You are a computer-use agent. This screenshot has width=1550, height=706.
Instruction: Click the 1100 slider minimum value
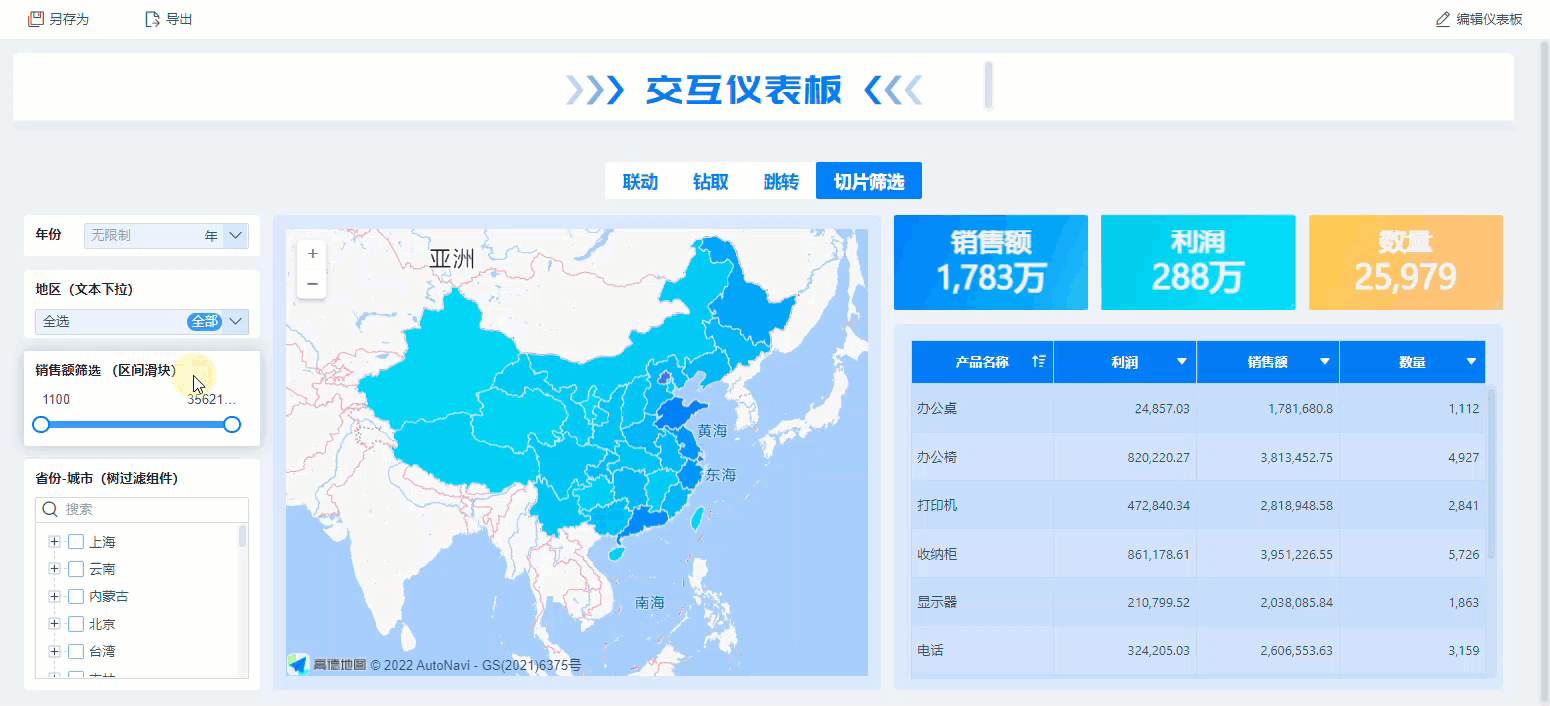point(56,399)
